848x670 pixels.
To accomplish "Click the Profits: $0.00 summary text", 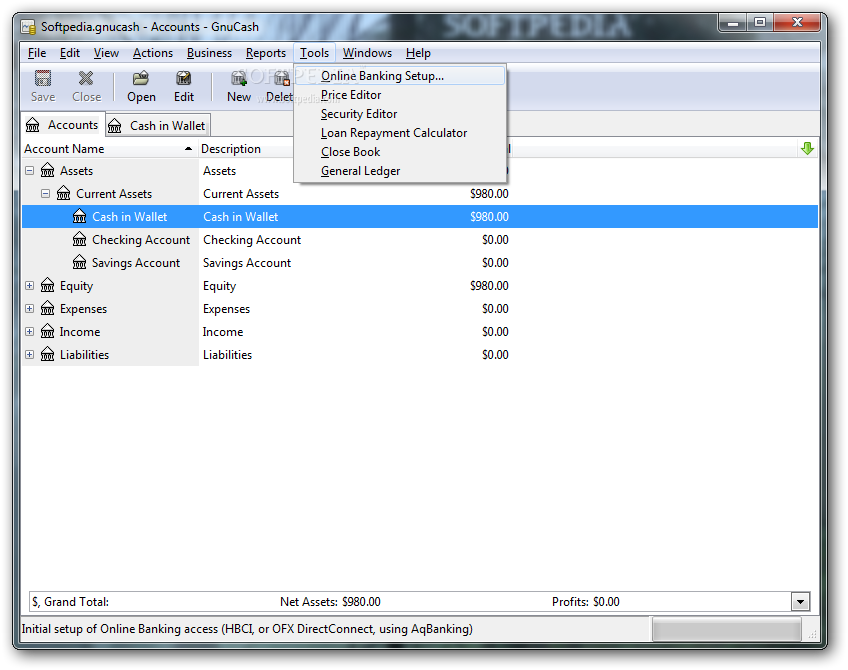I will (x=586, y=602).
